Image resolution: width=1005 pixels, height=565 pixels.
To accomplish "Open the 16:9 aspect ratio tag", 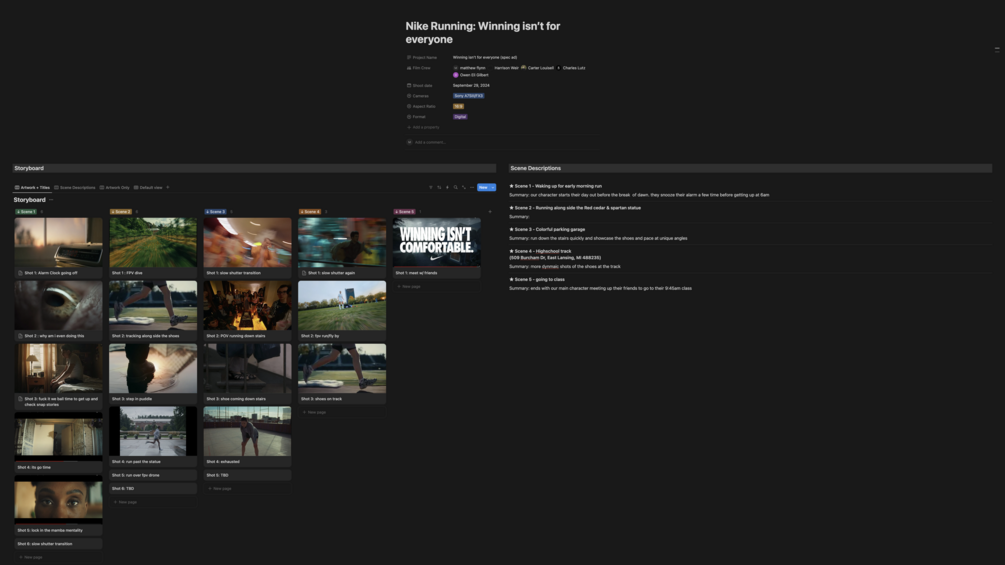I will coord(458,106).
